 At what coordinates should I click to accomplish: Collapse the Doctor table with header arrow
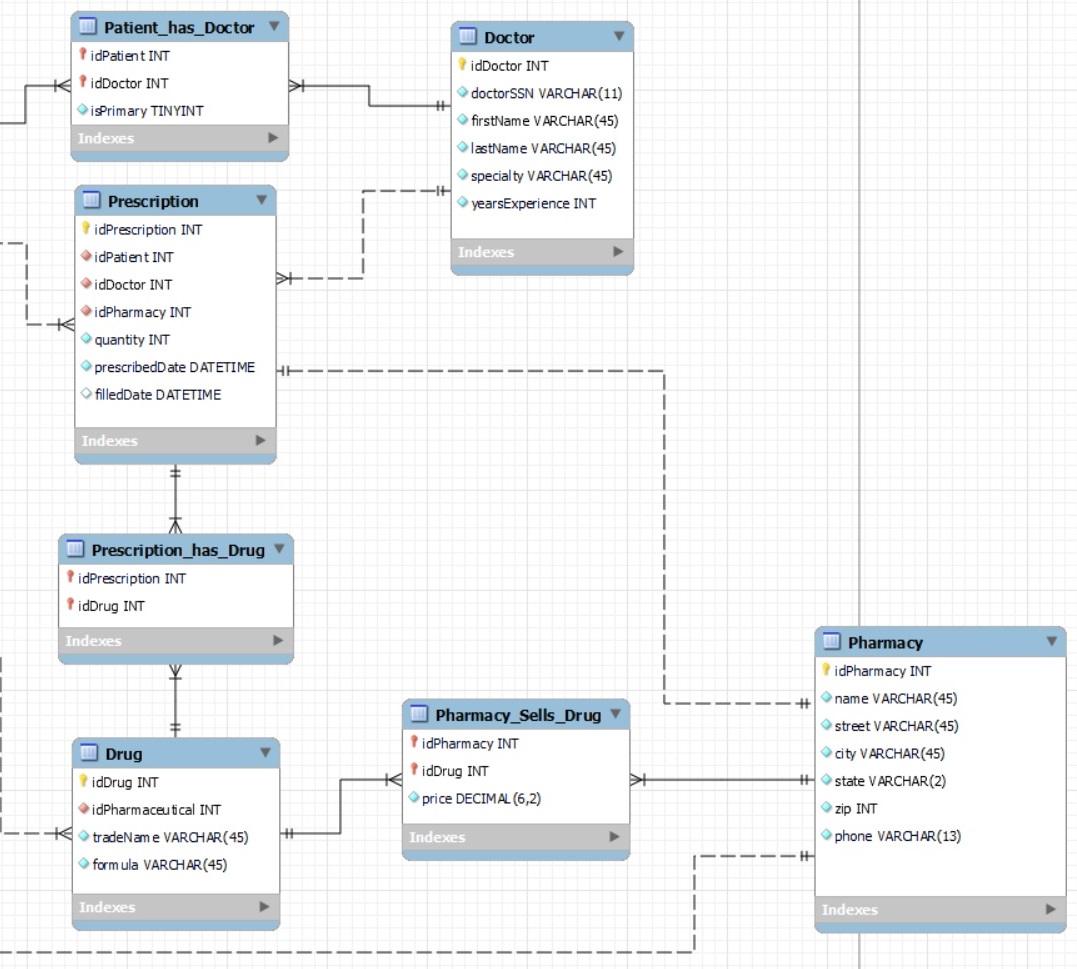pyautogui.click(x=620, y=36)
